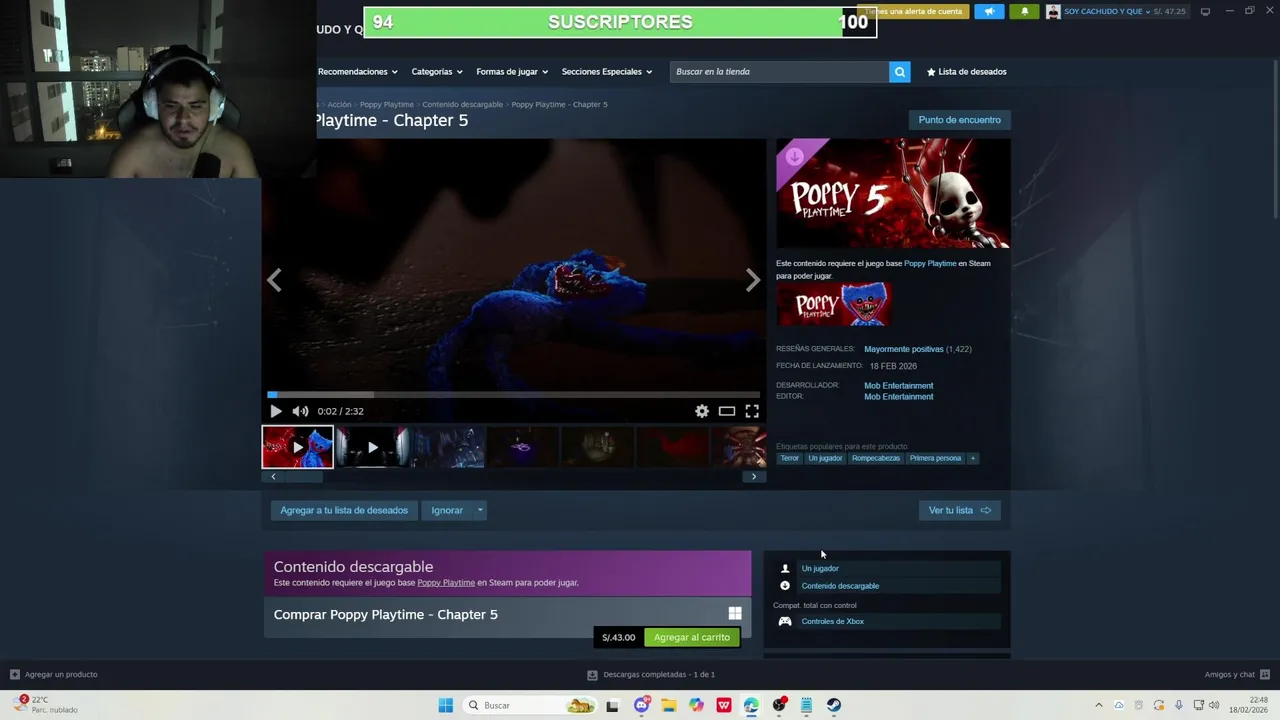This screenshot has width=1280, height=720.
Task: Play the trailer video
Action: click(x=276, y=411)
